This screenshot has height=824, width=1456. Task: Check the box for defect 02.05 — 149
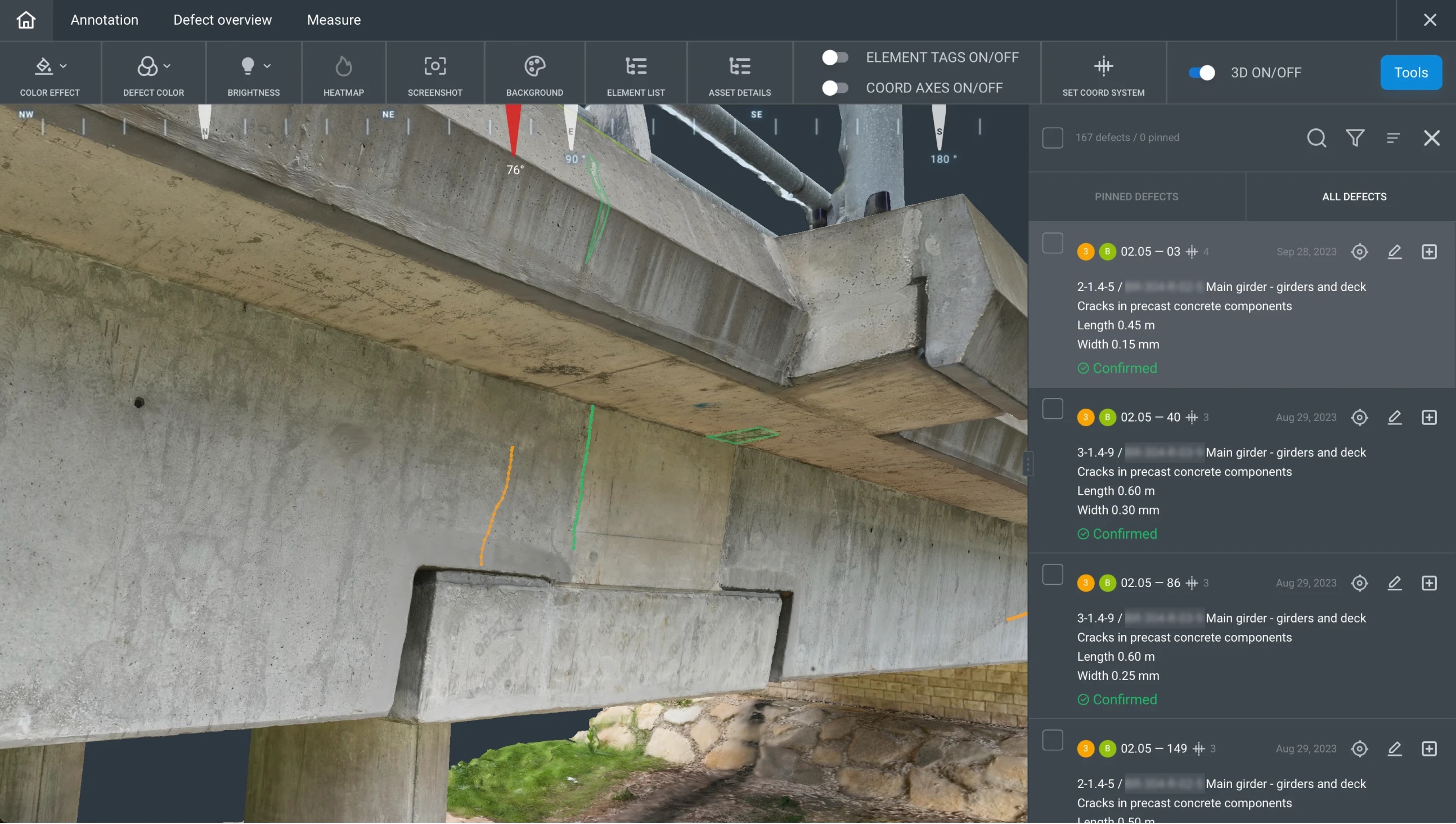point(1052,741)
